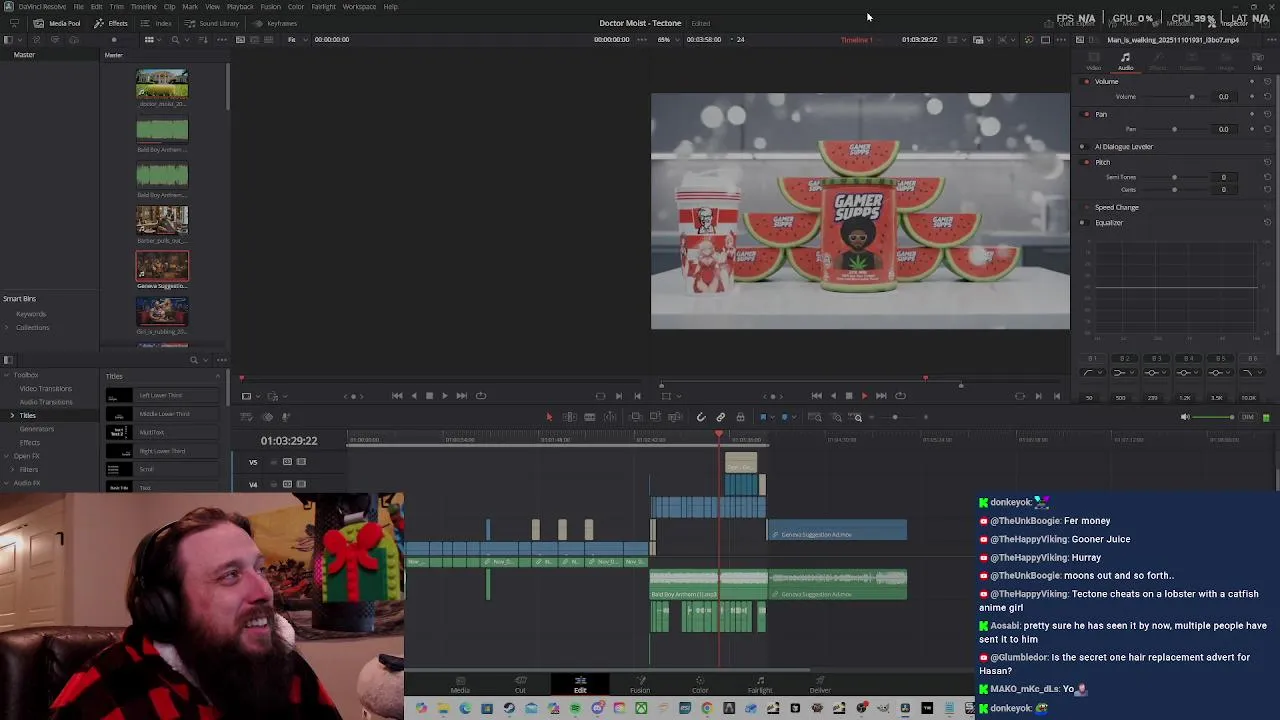The height and width of the screenshot is (720, 1280).
Task: Open the Cut page
Action: 520,685
